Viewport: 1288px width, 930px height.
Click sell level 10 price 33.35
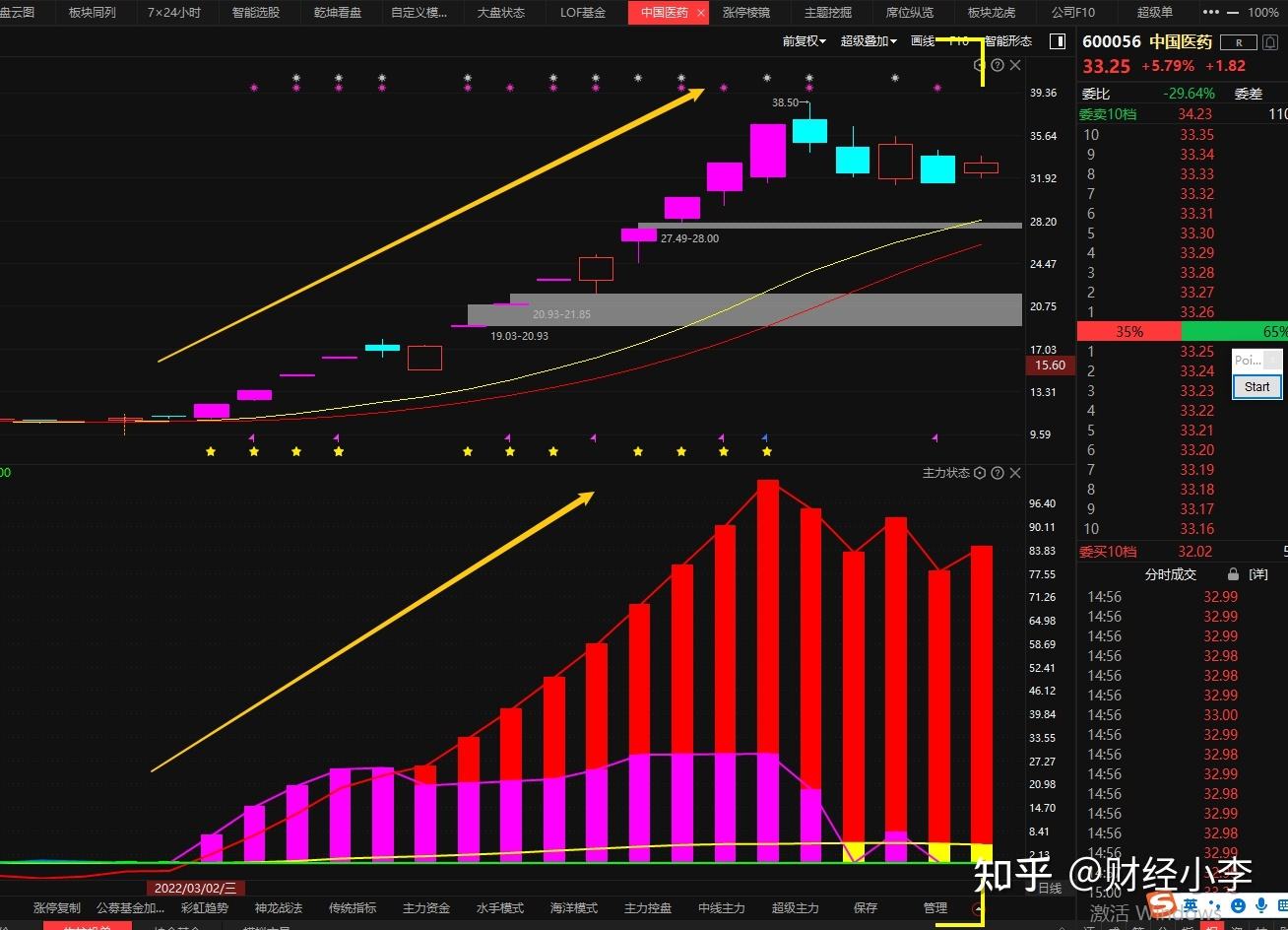[x=1196, y=135]
